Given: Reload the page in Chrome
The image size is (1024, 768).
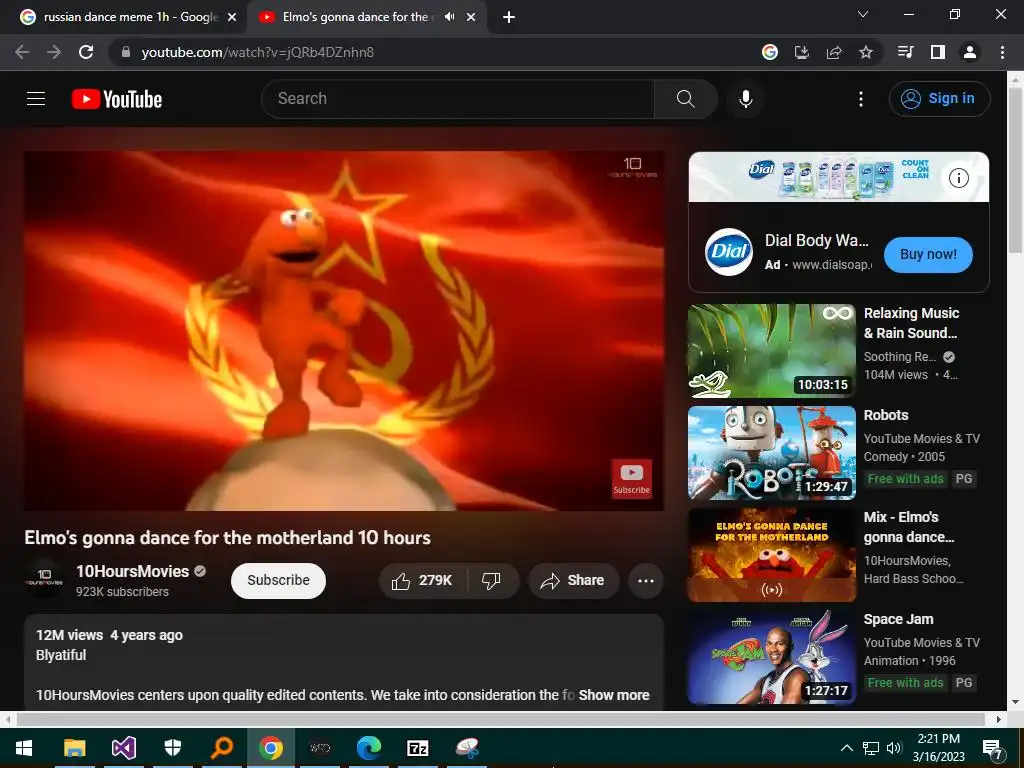Looking at the screenshot, I should tap(86, 52).
